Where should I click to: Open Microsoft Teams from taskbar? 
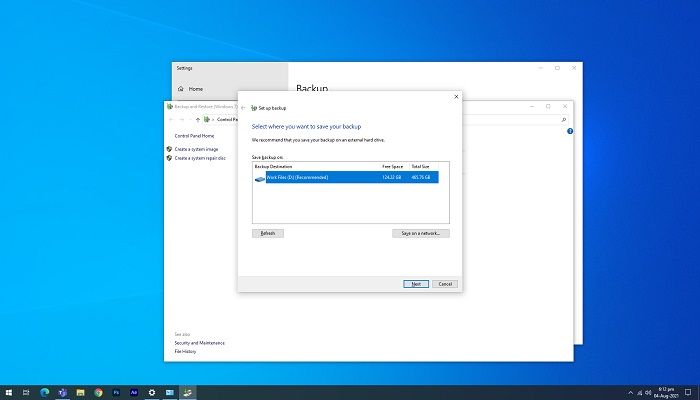click(x=61, y=392)
